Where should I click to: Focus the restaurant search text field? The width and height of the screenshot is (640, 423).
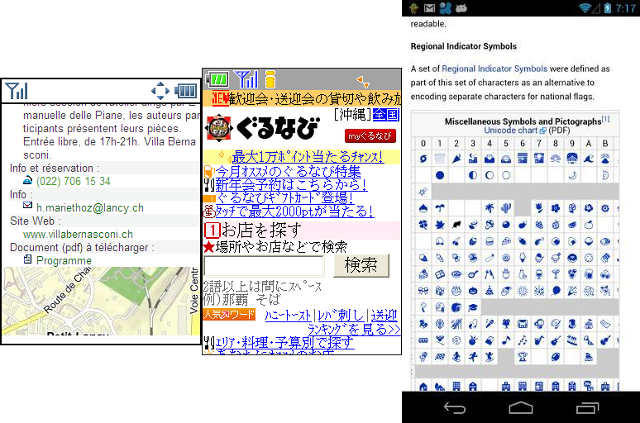(264, 266)
